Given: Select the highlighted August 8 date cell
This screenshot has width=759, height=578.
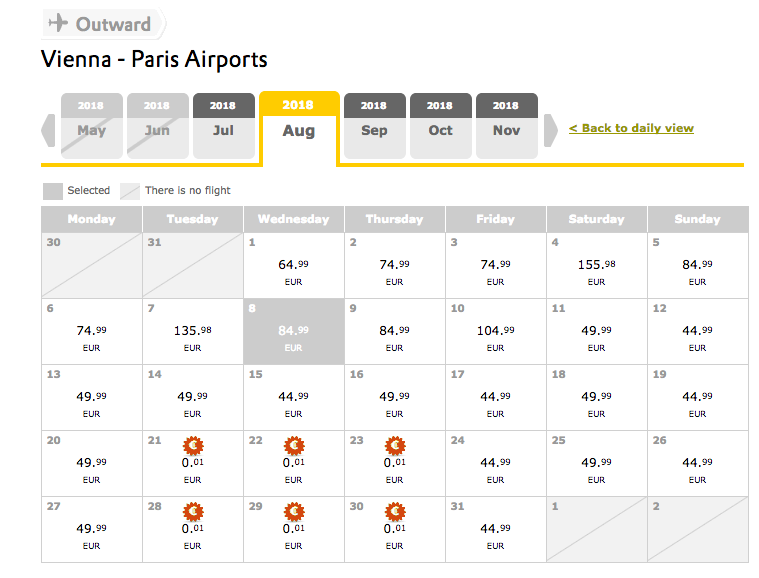Looking at the screenshot, I should [x=294, y=331].
